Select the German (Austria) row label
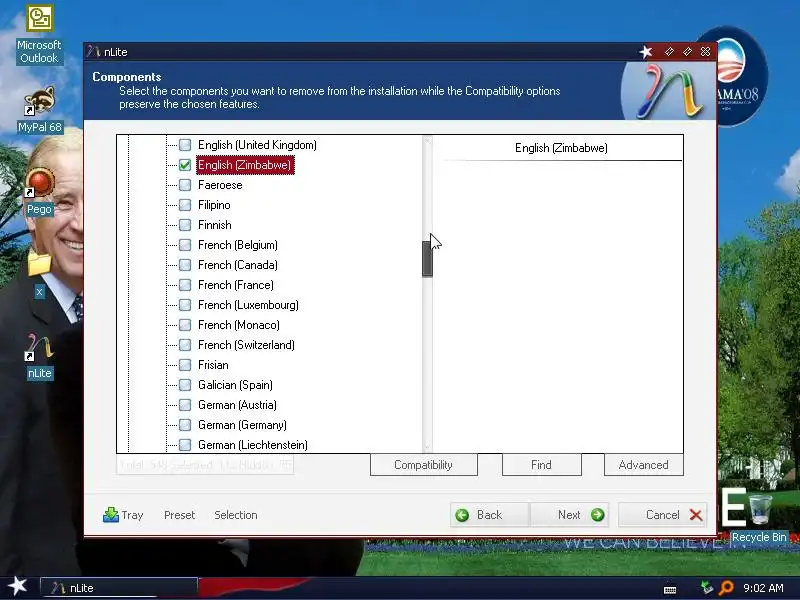The image size is (800, 600). click(237, 405)
